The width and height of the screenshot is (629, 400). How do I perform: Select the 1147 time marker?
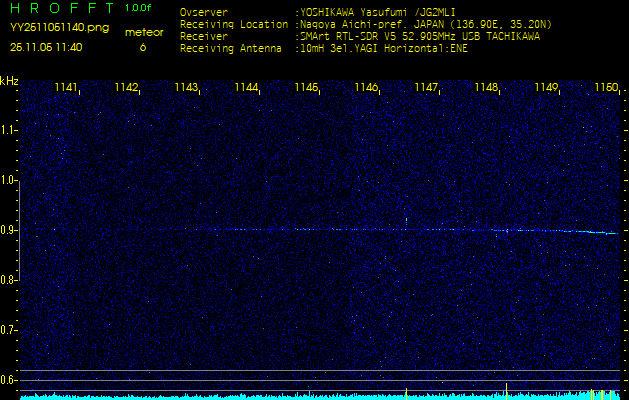[x=426, y=88]
